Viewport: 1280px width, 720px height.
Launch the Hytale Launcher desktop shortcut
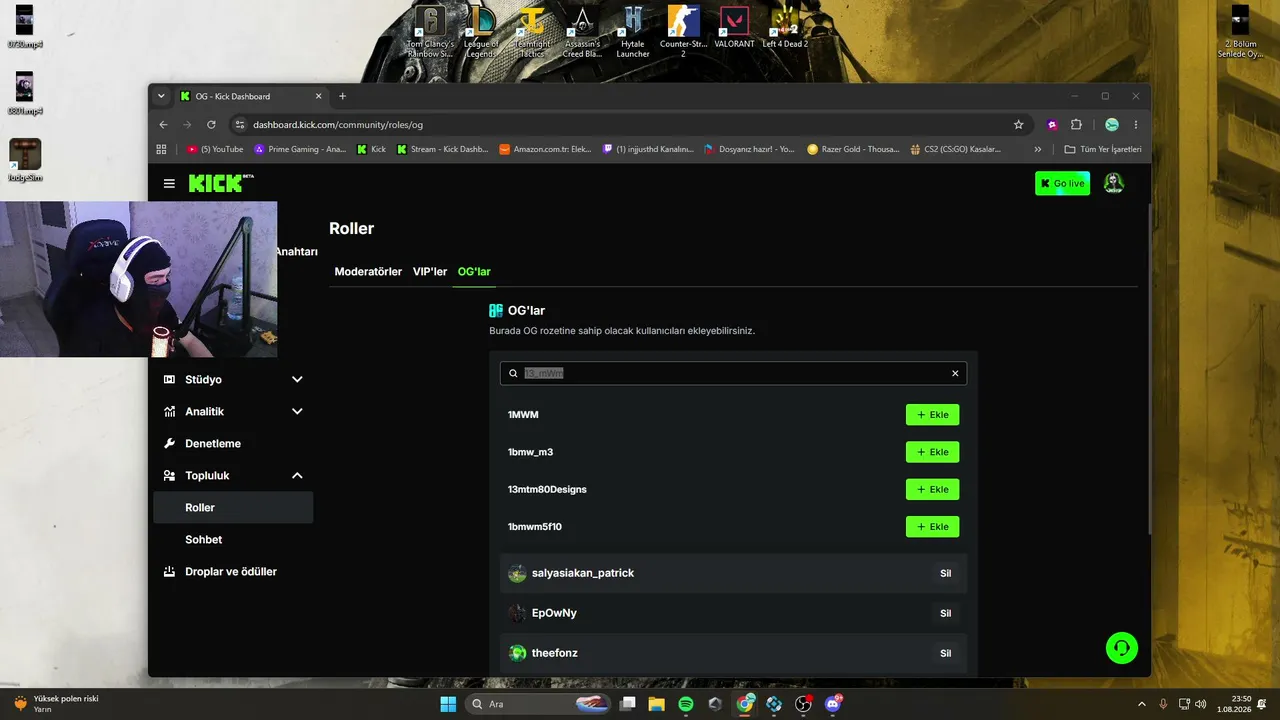(633, 32)
